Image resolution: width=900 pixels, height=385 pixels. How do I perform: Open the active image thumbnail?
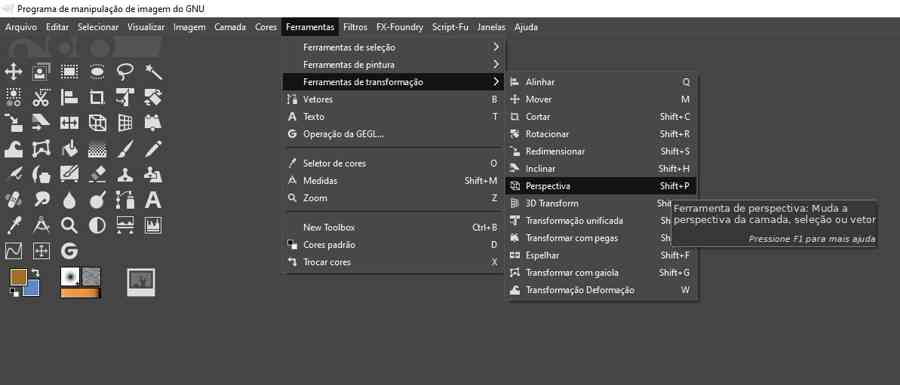point(141,282)
